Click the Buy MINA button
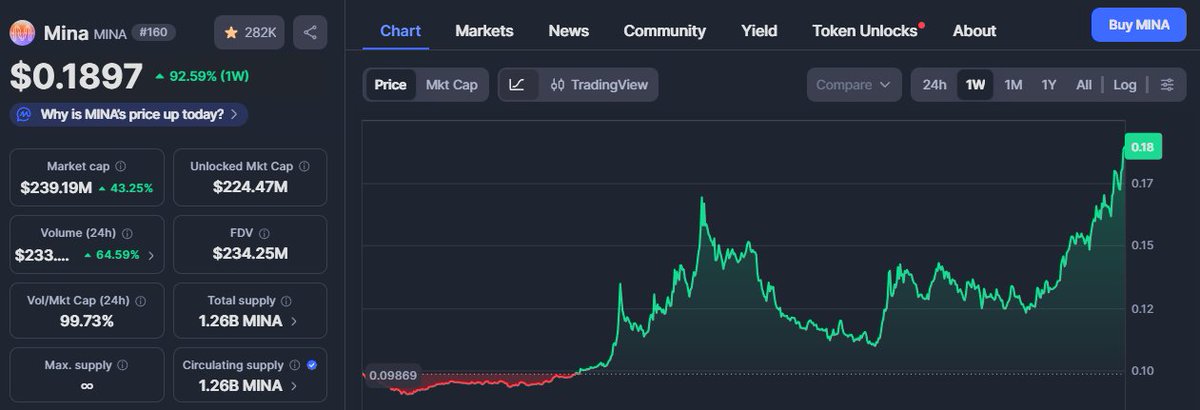 coord(1138,24)
